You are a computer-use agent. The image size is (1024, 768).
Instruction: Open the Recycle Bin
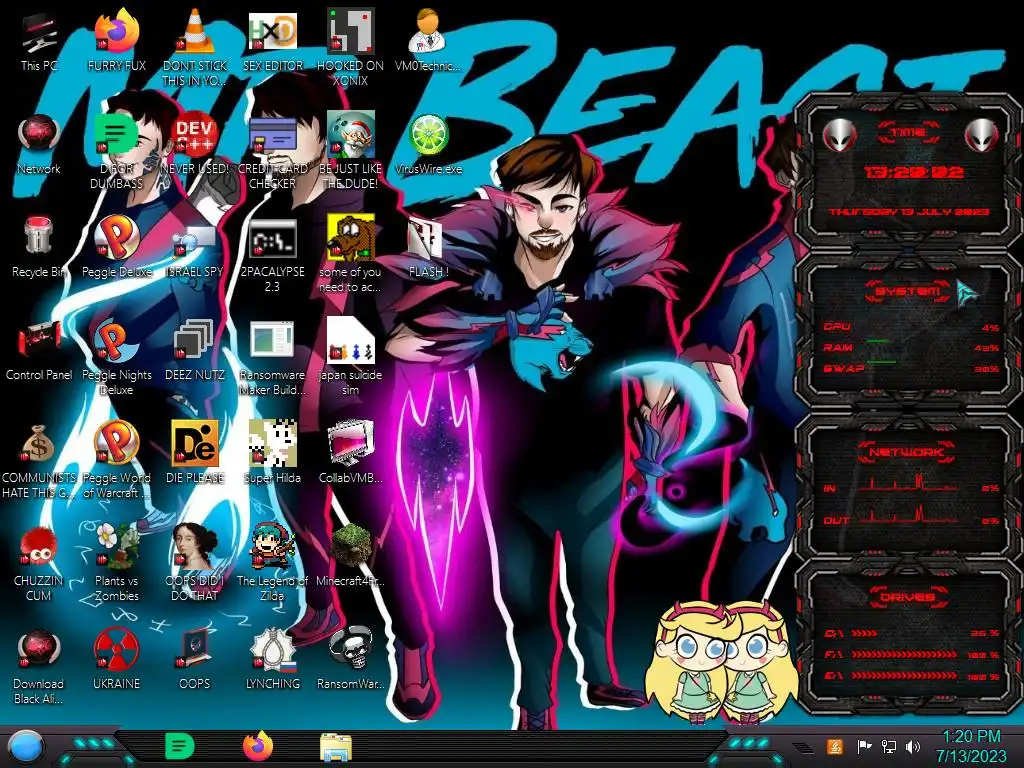point(39,248)
